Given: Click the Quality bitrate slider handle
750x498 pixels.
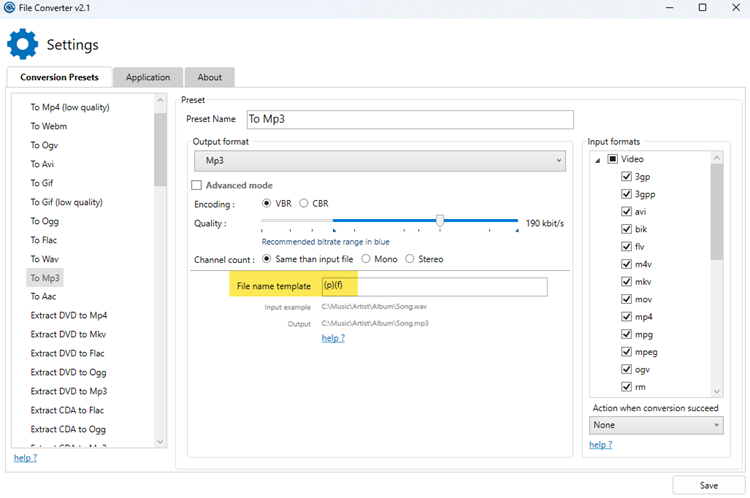Looking at the screenshot, I should 439,221.
